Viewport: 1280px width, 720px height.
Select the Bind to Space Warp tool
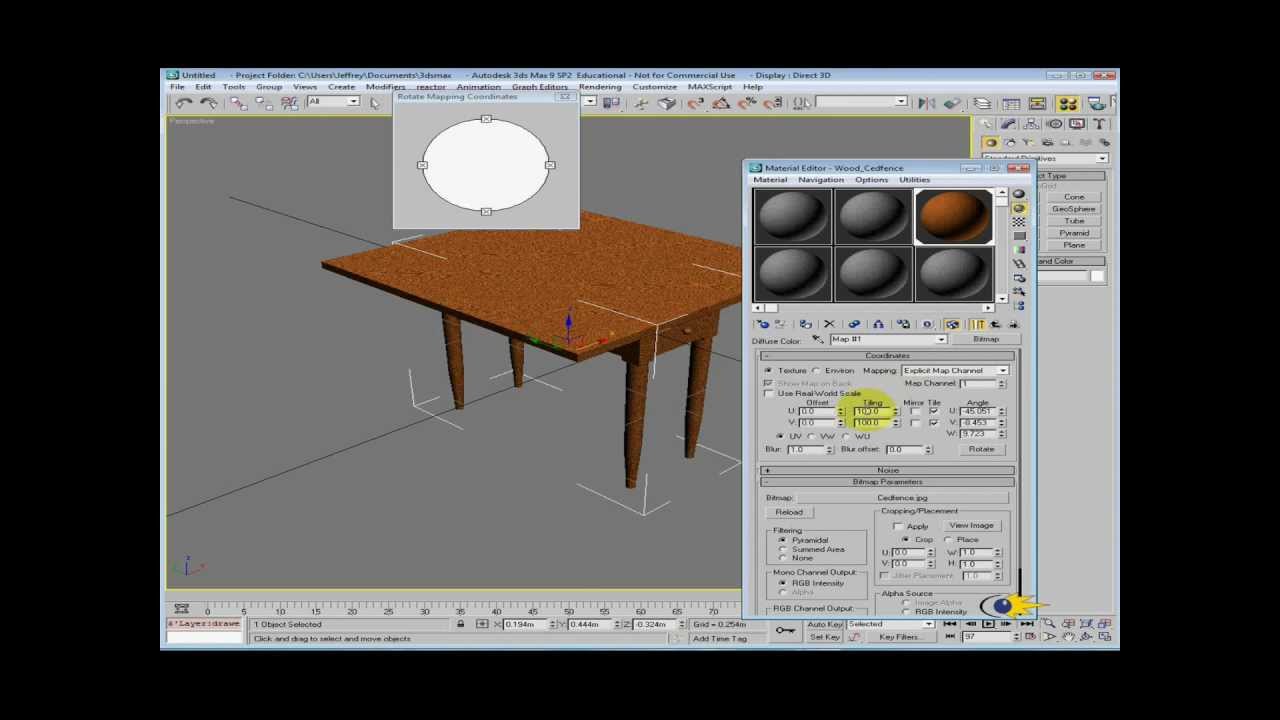[289, 103]
